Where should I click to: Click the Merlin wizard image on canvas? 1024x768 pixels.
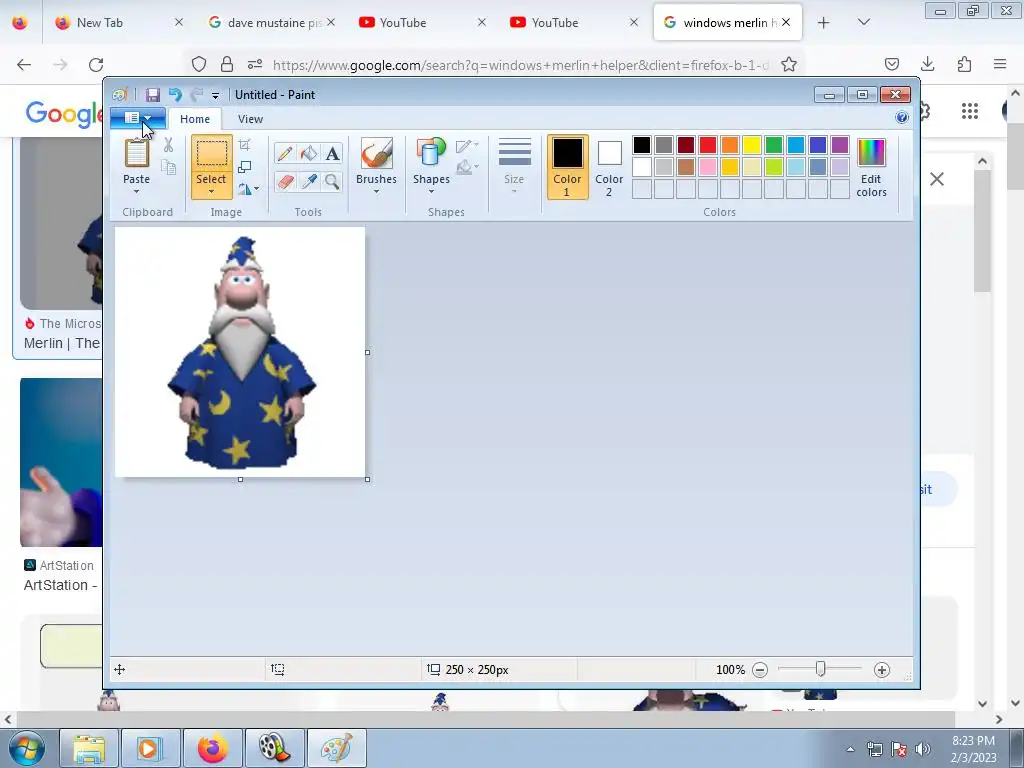click(242, 353)
